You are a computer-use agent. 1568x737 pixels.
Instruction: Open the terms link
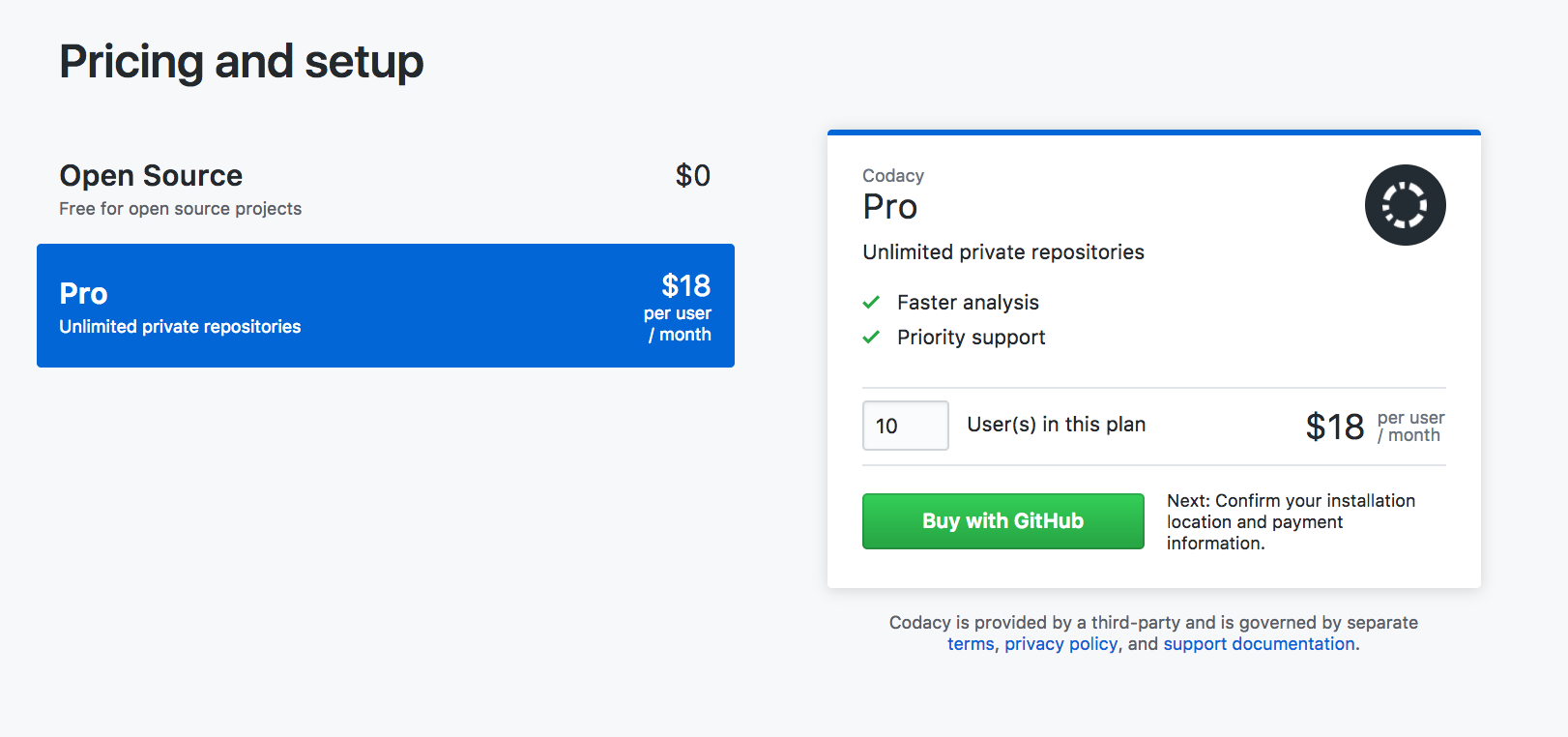click(971, 644)
